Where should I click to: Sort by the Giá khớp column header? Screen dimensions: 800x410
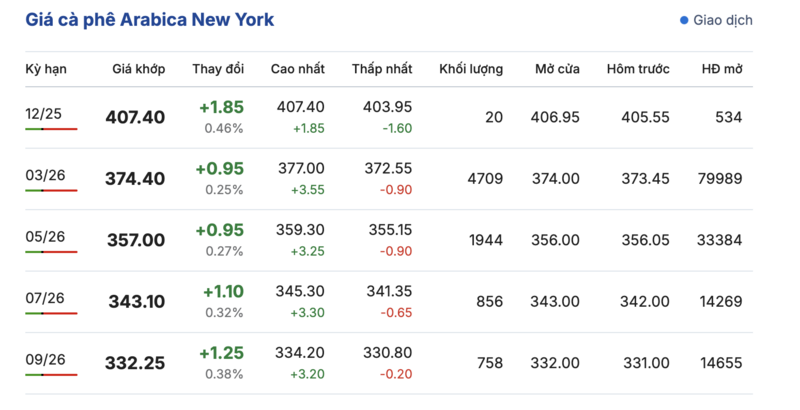coord(138,69)
